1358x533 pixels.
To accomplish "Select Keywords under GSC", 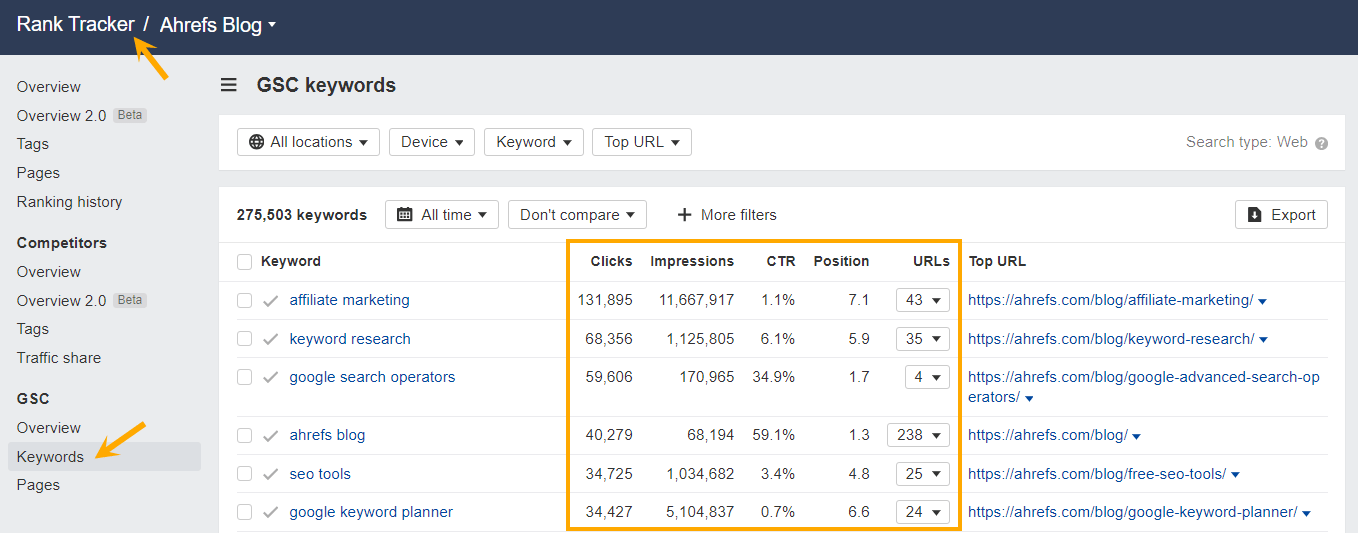I will point(104,457).
